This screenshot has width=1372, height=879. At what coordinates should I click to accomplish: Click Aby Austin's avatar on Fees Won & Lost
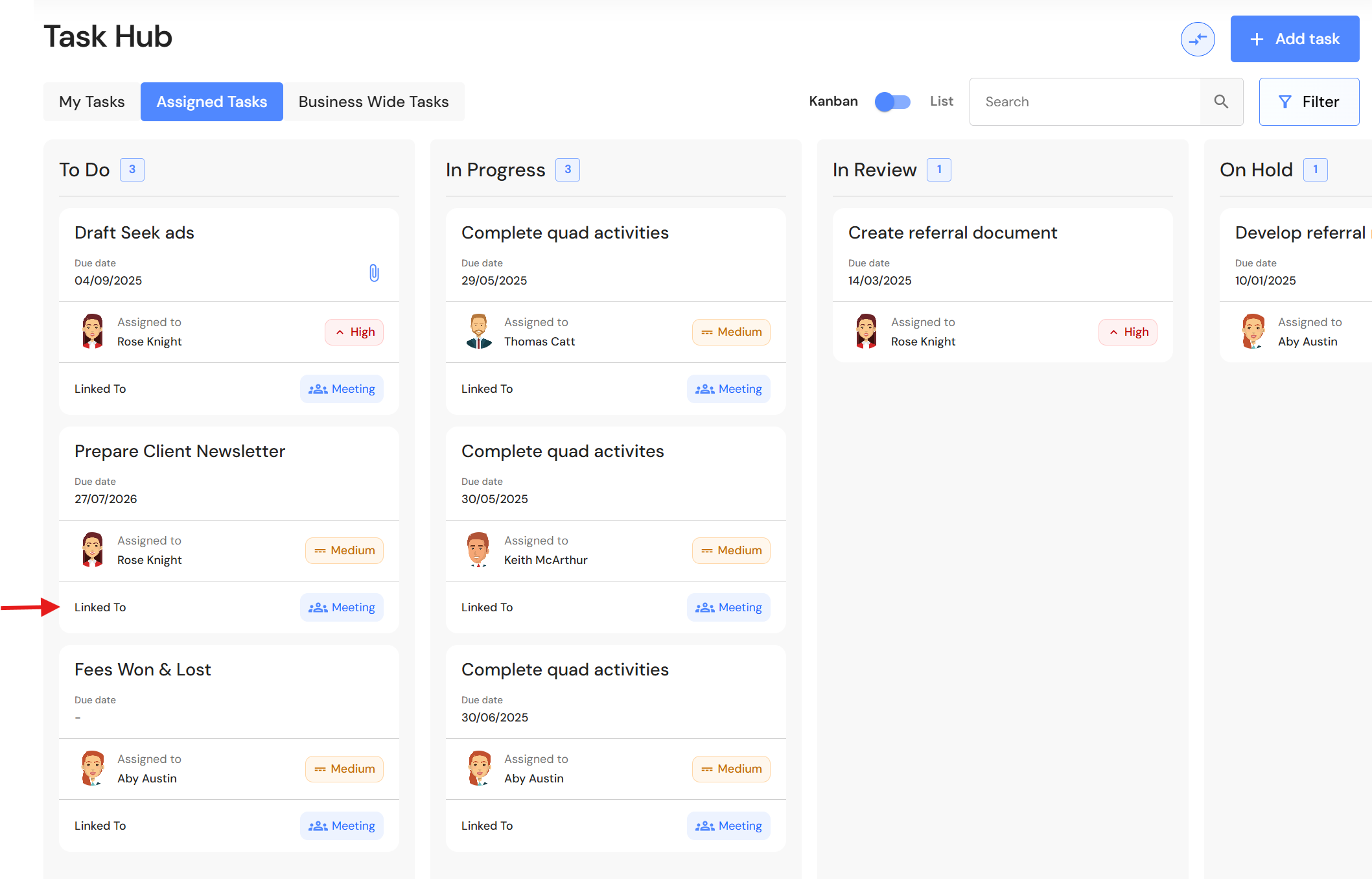[x=93, y=768]
